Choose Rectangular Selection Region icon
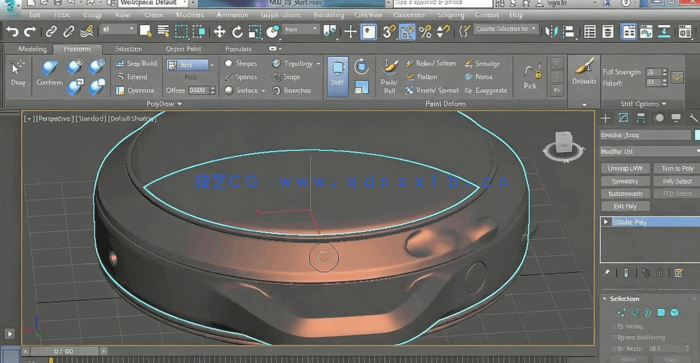 click(181, 31)
